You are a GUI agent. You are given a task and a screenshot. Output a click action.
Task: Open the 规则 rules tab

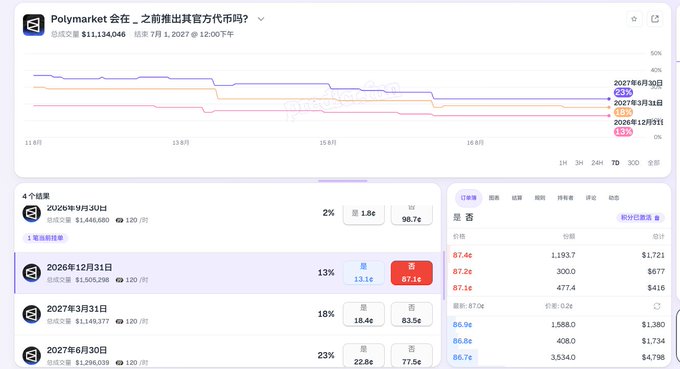coord(540,198)
